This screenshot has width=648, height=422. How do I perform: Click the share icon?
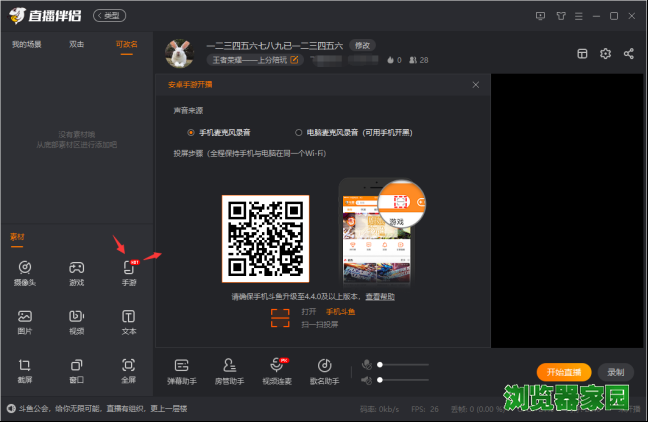(x=629, y=54)
